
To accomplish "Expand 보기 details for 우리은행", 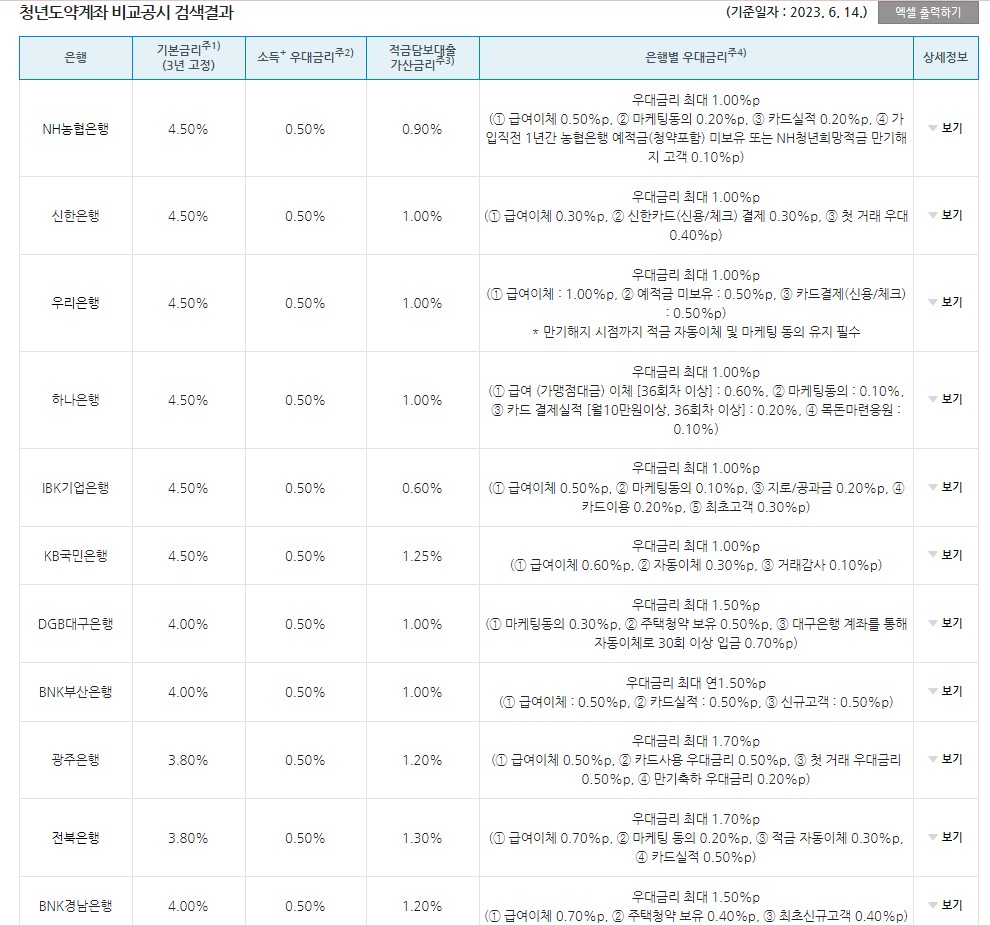I will 945,302.
